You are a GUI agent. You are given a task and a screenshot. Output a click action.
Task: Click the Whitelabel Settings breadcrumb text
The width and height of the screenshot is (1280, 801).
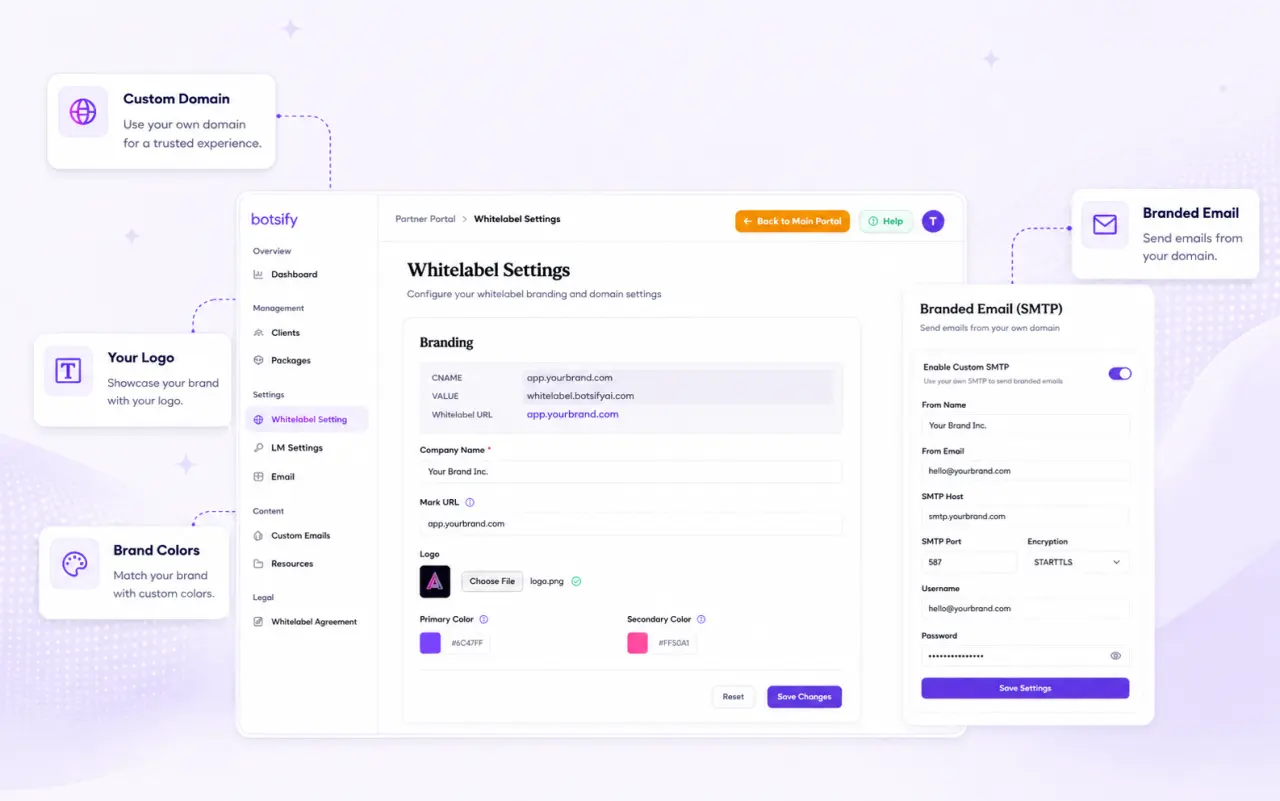517,219
